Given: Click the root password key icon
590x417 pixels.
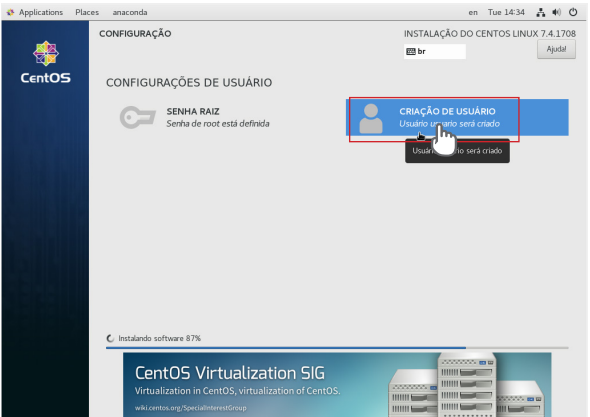Looking at the screenshot, I should click(x=137, y=117).
